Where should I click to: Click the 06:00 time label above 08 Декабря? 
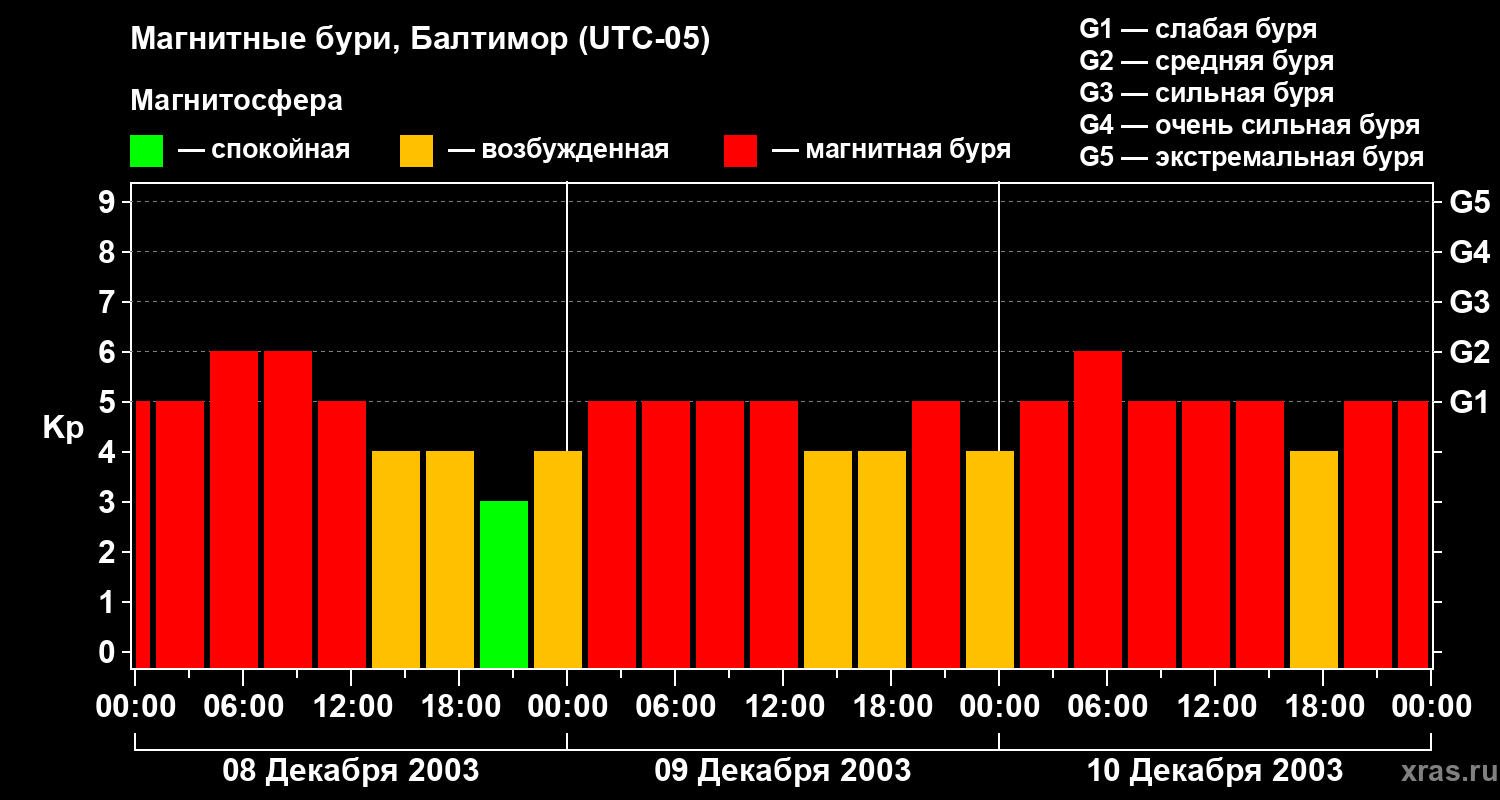[243, 707]
